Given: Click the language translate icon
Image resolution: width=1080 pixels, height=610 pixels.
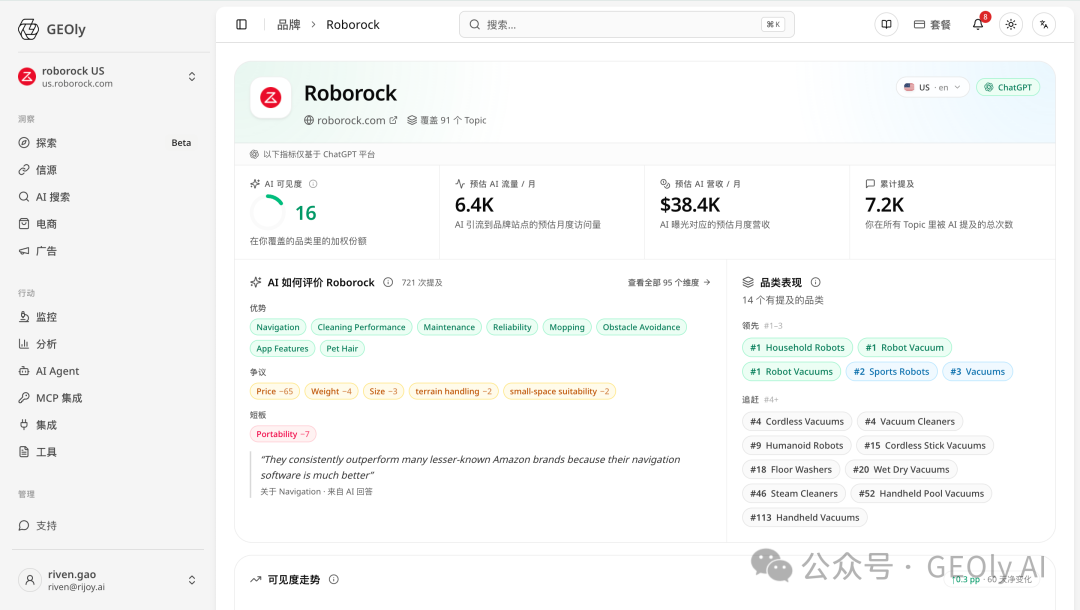Looking at the screenshot, I should 1044,25.
